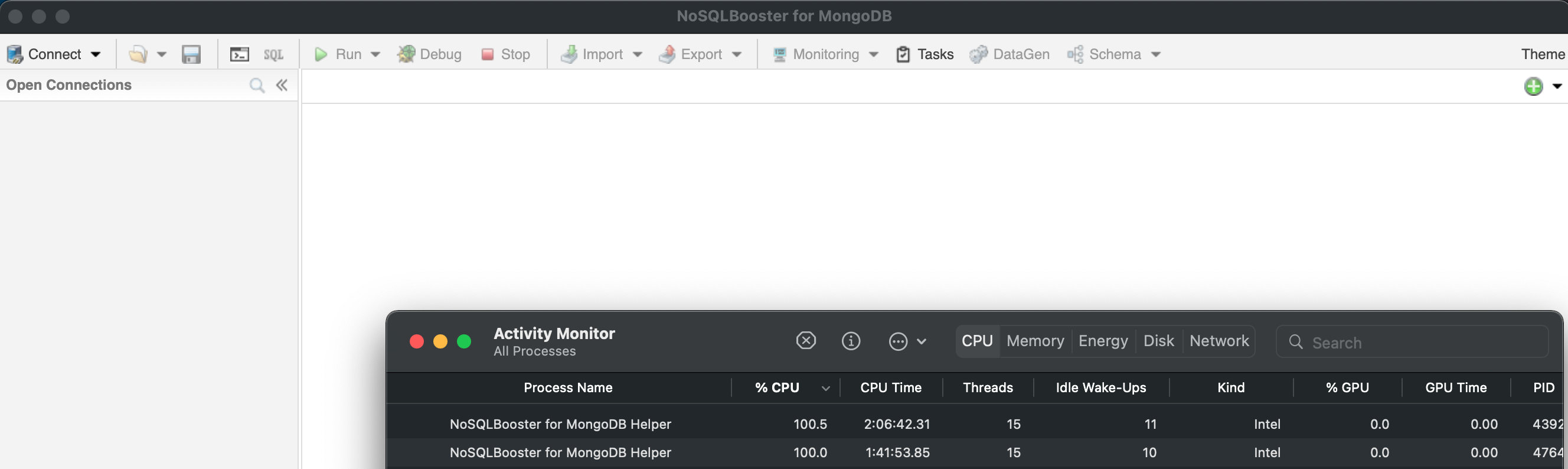Switch to the Memory tab
This screenshot has width=1568, height=469.
tap(1035, 341)
